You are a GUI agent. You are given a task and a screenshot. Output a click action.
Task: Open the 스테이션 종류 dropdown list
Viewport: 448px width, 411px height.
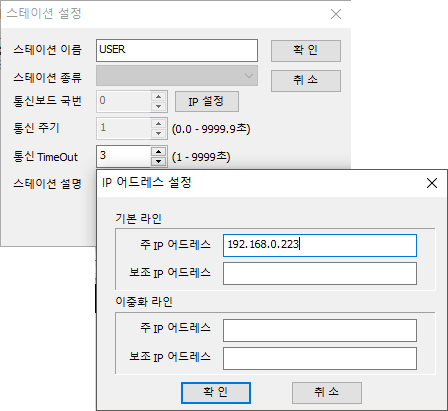(x=177, y=76)
